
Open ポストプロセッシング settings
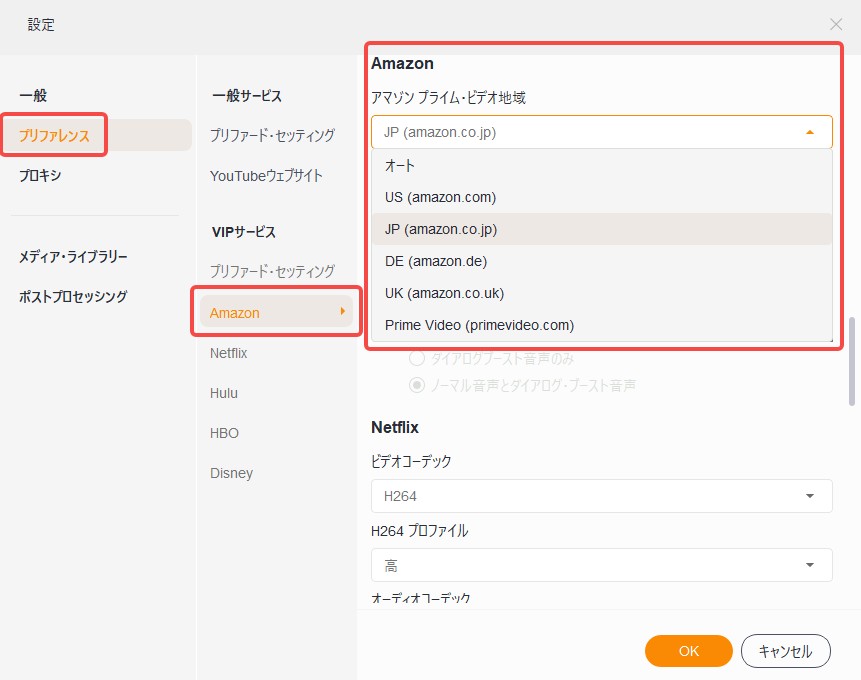pyautogui.click(x=73, y=297)
